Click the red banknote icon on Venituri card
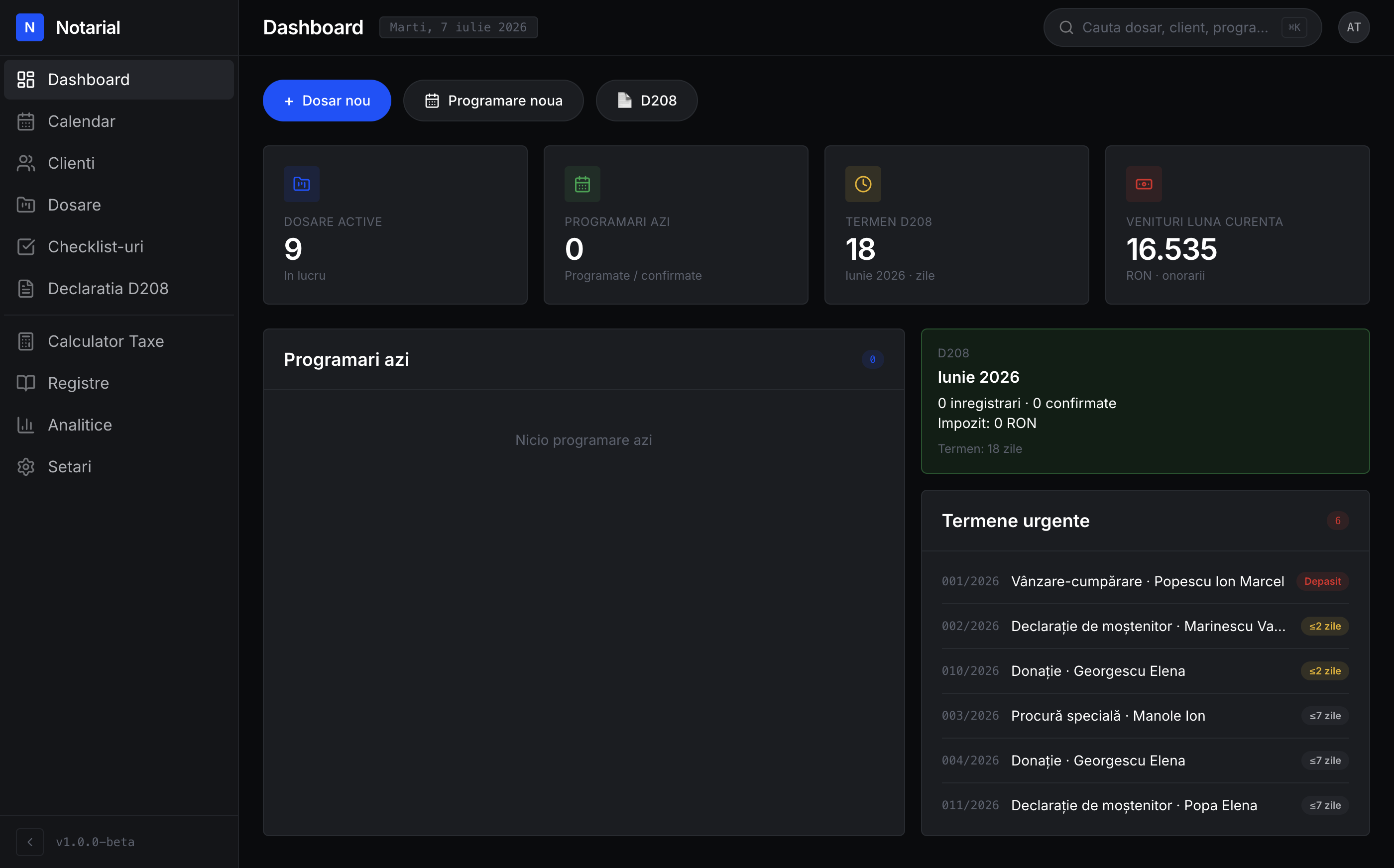Screen dimensions: 1394x868 1144,184
